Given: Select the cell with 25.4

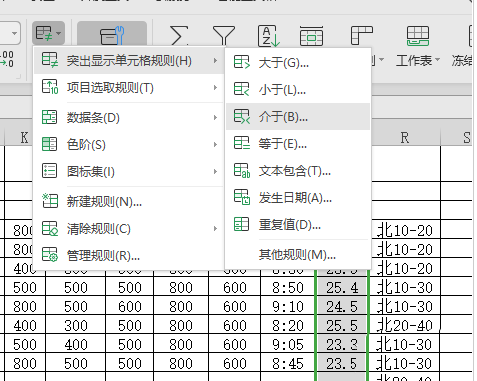Looking at the screenshot, I should click(342, 287).
